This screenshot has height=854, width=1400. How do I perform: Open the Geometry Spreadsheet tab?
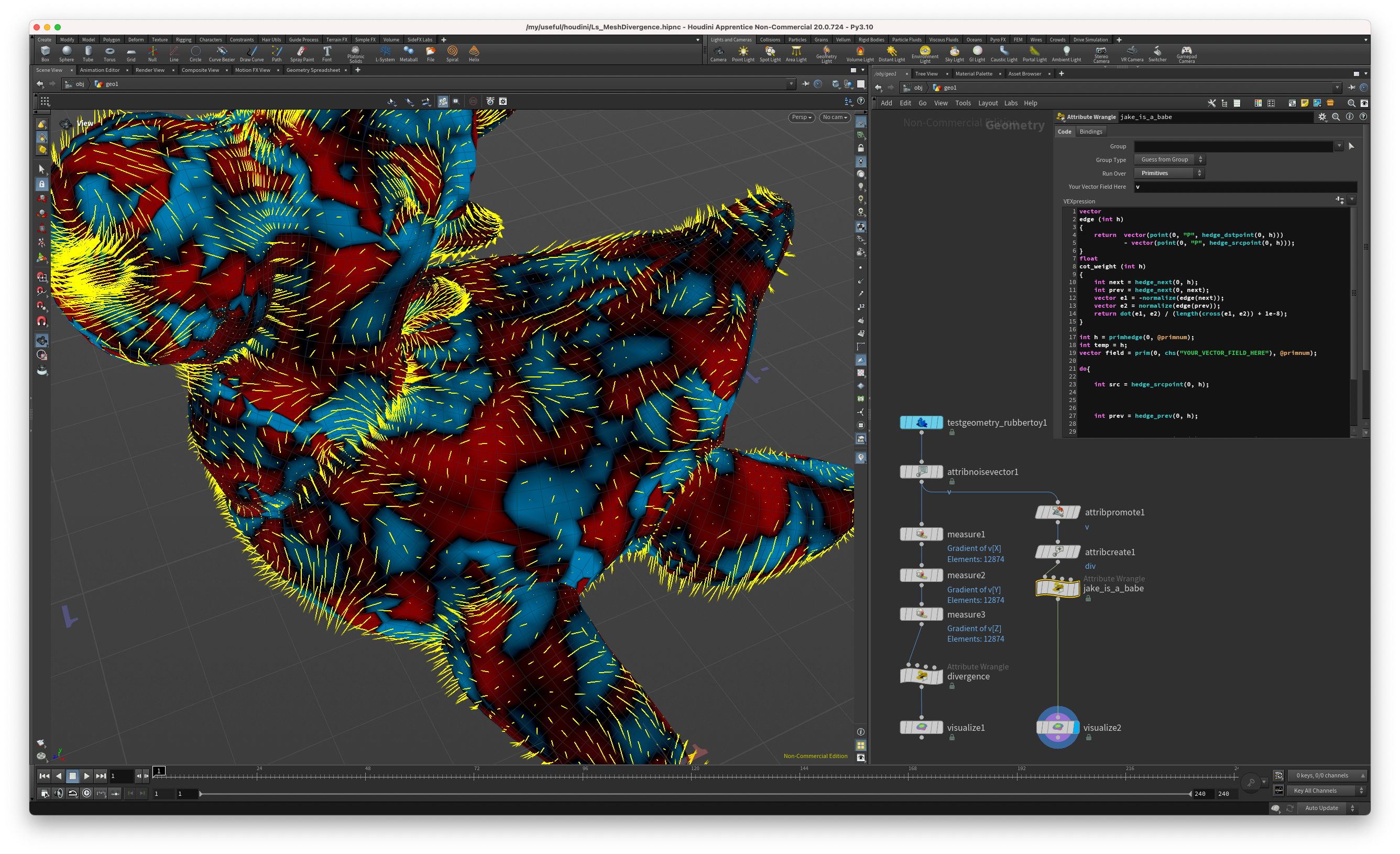pyautogui.click(x=312, y=70)
